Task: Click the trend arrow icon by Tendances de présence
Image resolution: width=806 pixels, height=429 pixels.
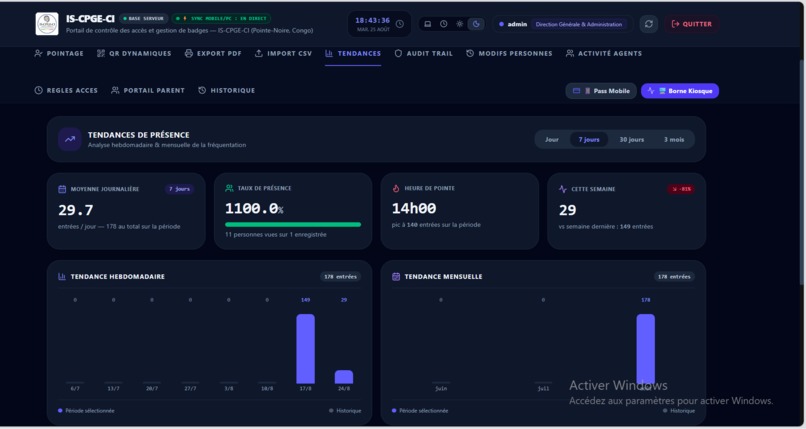Action: [69, 139]
